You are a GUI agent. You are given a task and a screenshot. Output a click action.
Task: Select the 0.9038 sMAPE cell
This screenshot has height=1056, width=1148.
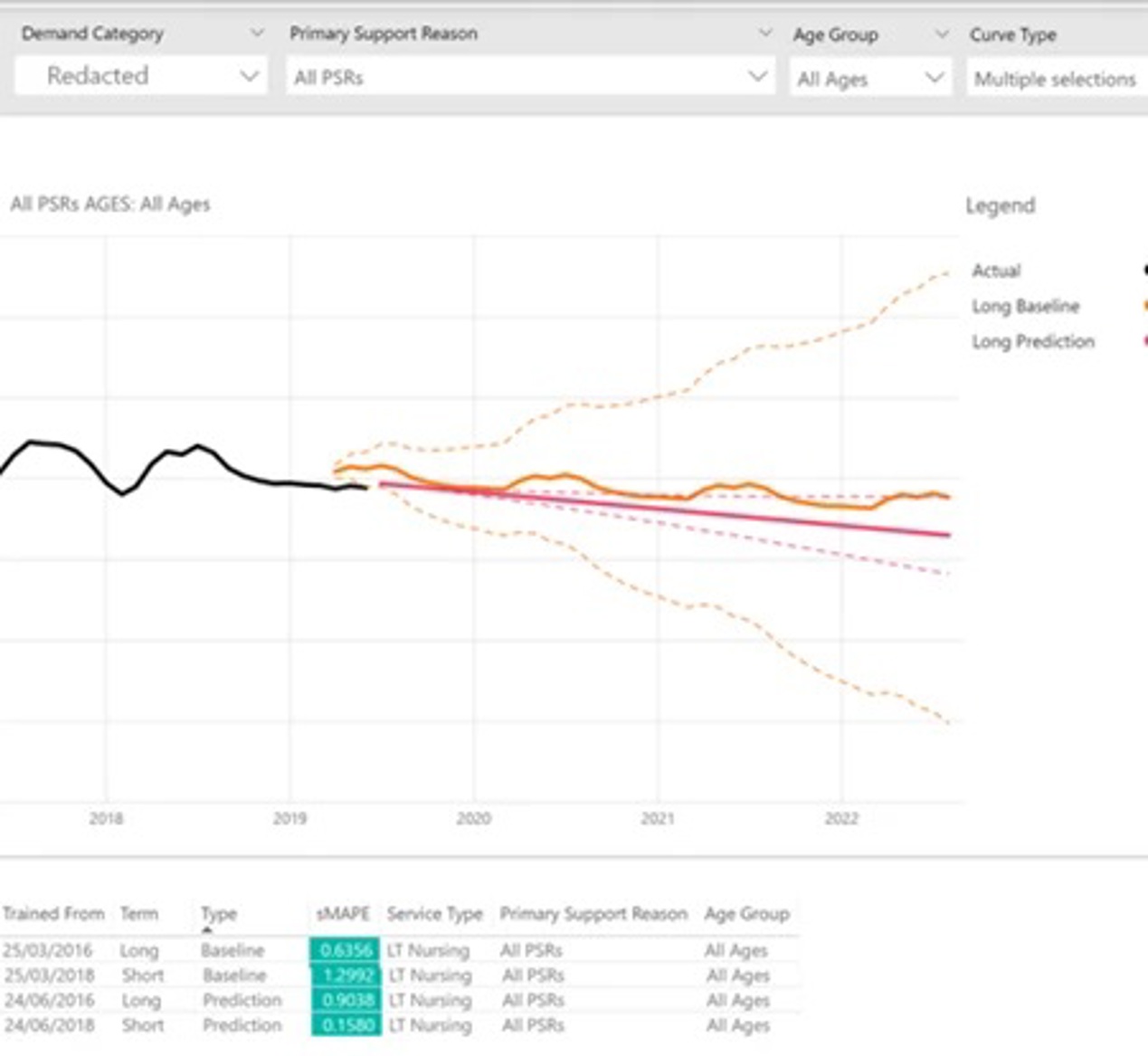click(345, 1000)
